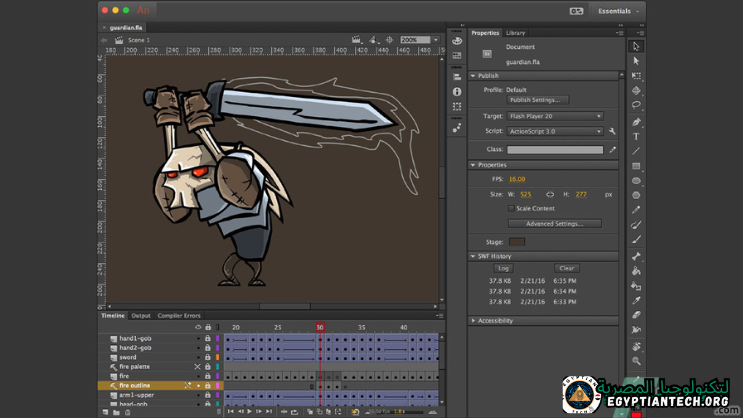Screen dimensions: 743x418
Task: Select the Subselection tool
Action: pyautogui.click(x=636, y=61)
